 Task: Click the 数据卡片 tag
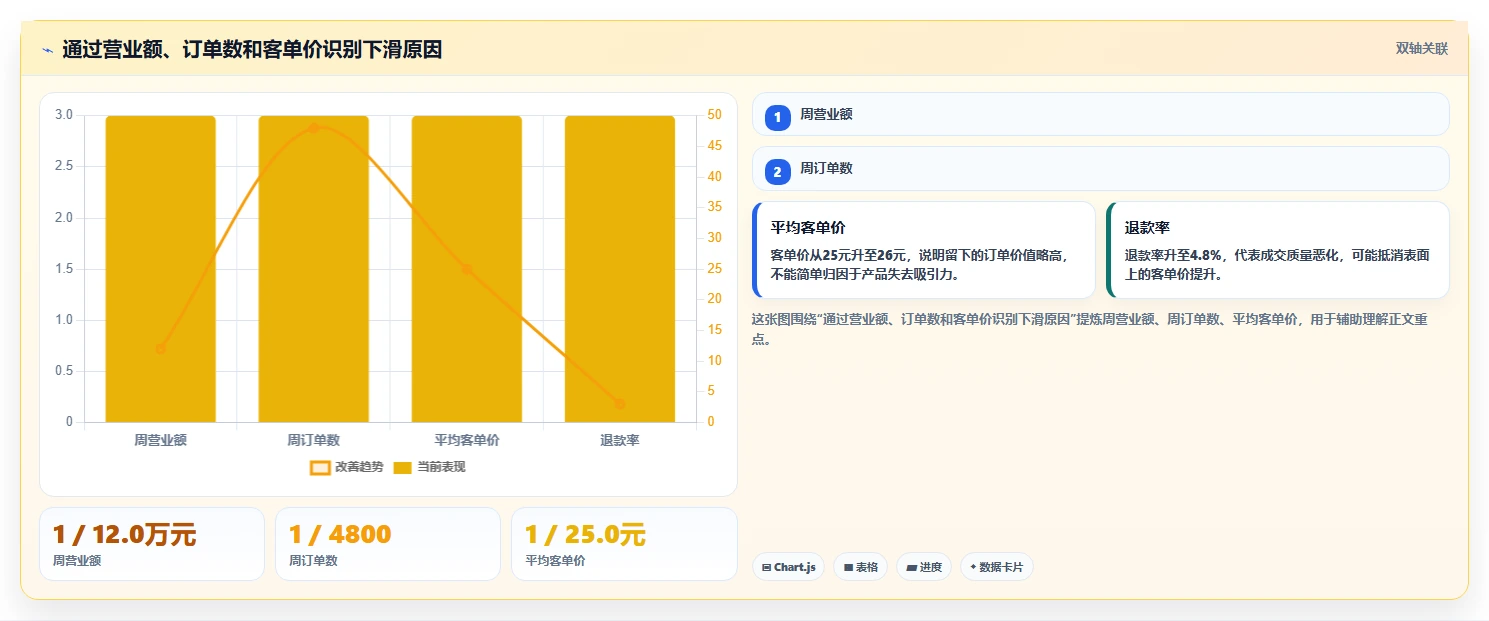click(996, 567)
